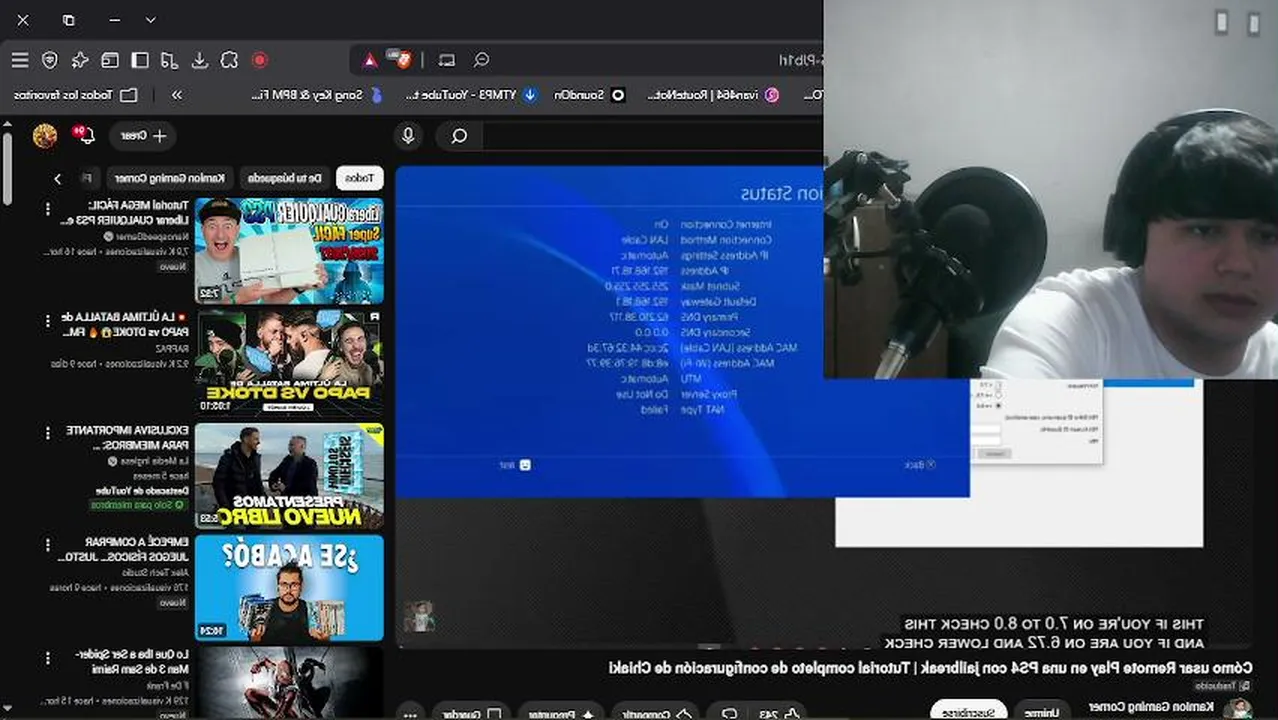Image resolution: width=1278 pixels, height=720 pixels.
Task: Select the De tu búsqueda chip
Action: 285,178
